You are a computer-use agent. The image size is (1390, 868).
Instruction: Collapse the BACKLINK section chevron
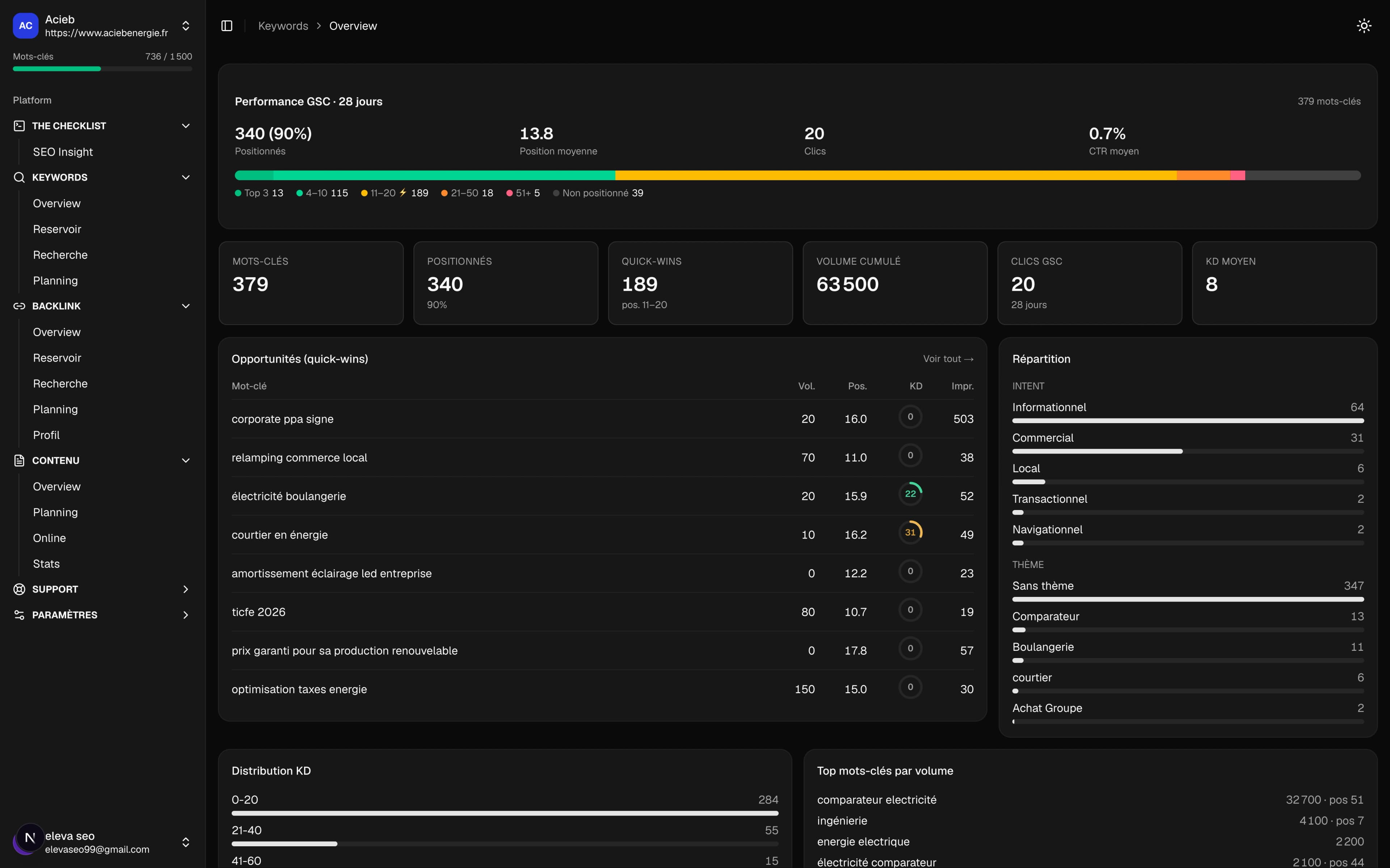click(x=185, y=306)
